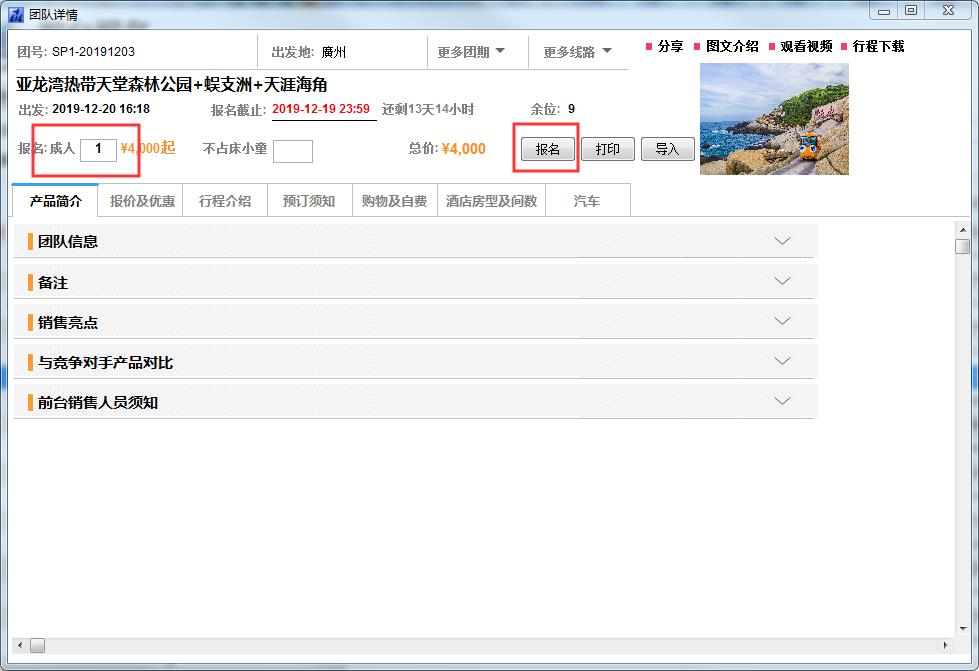Screen dimensions: 979x671
Task: Click the 还剩13天14小时 countdown text
Action: [428, 109]
